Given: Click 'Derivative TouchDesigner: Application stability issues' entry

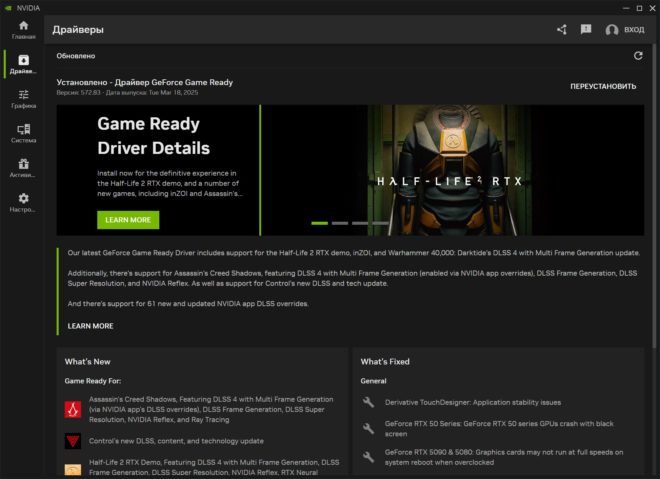Looking at the screenshot, I should (x=473, y=402).
